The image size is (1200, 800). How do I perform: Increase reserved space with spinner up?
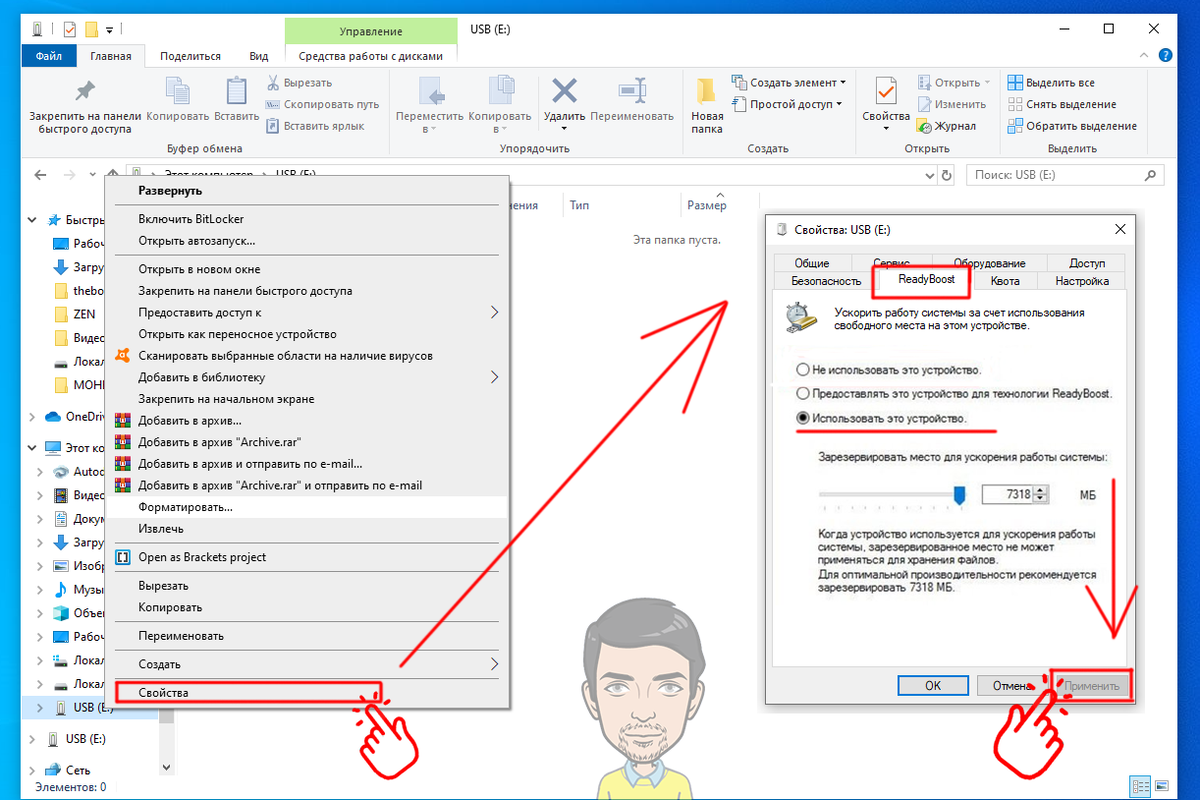click(1041, 490)
